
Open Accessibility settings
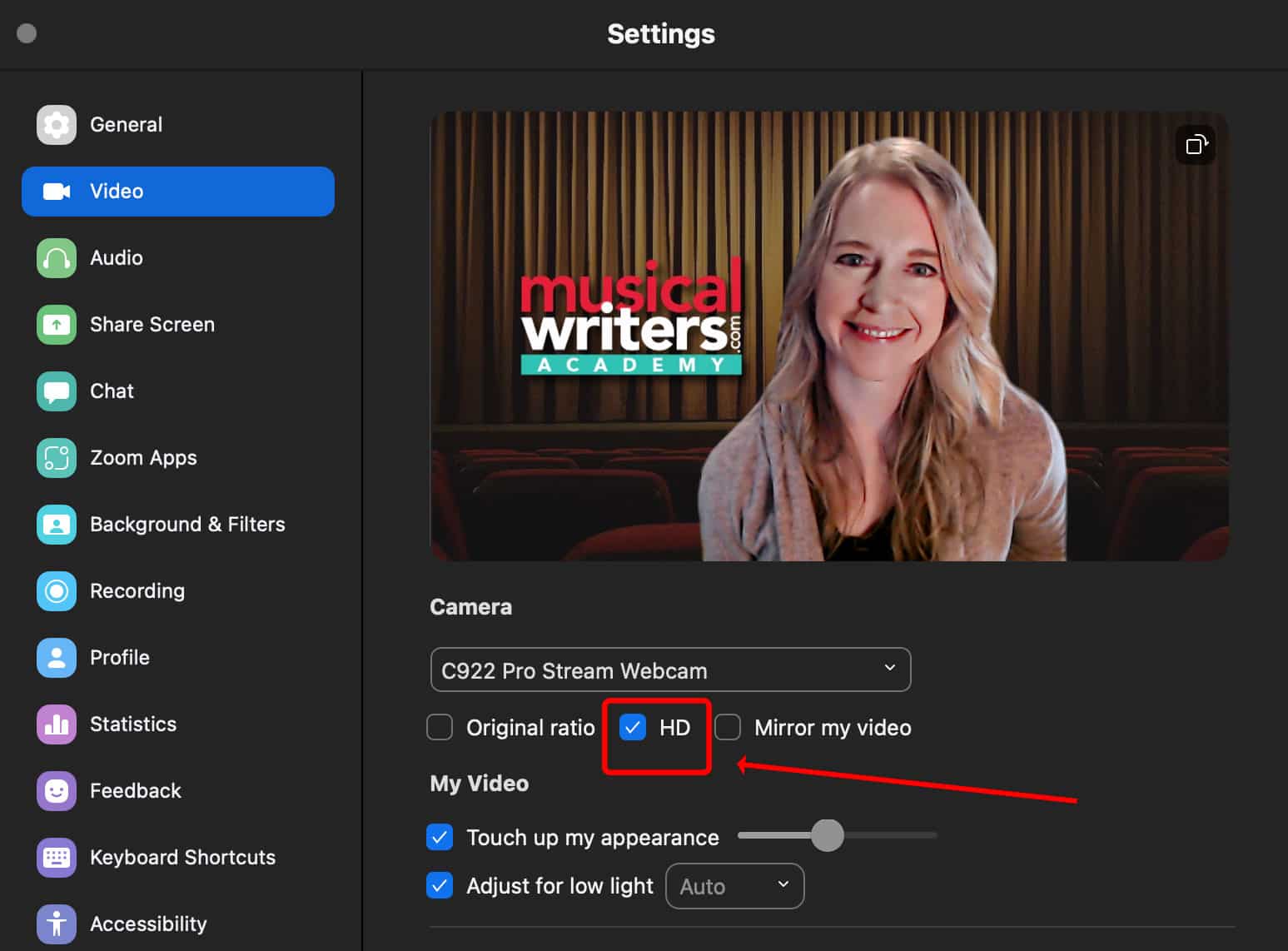148,924
